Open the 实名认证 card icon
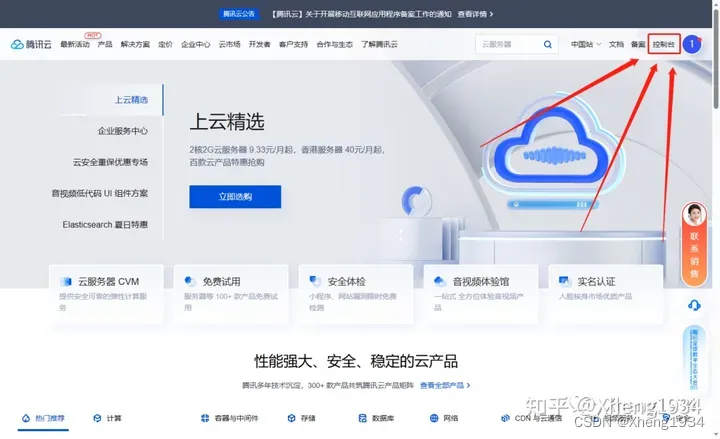The height and width of the screenshot is (439, 720). point(565,281)
